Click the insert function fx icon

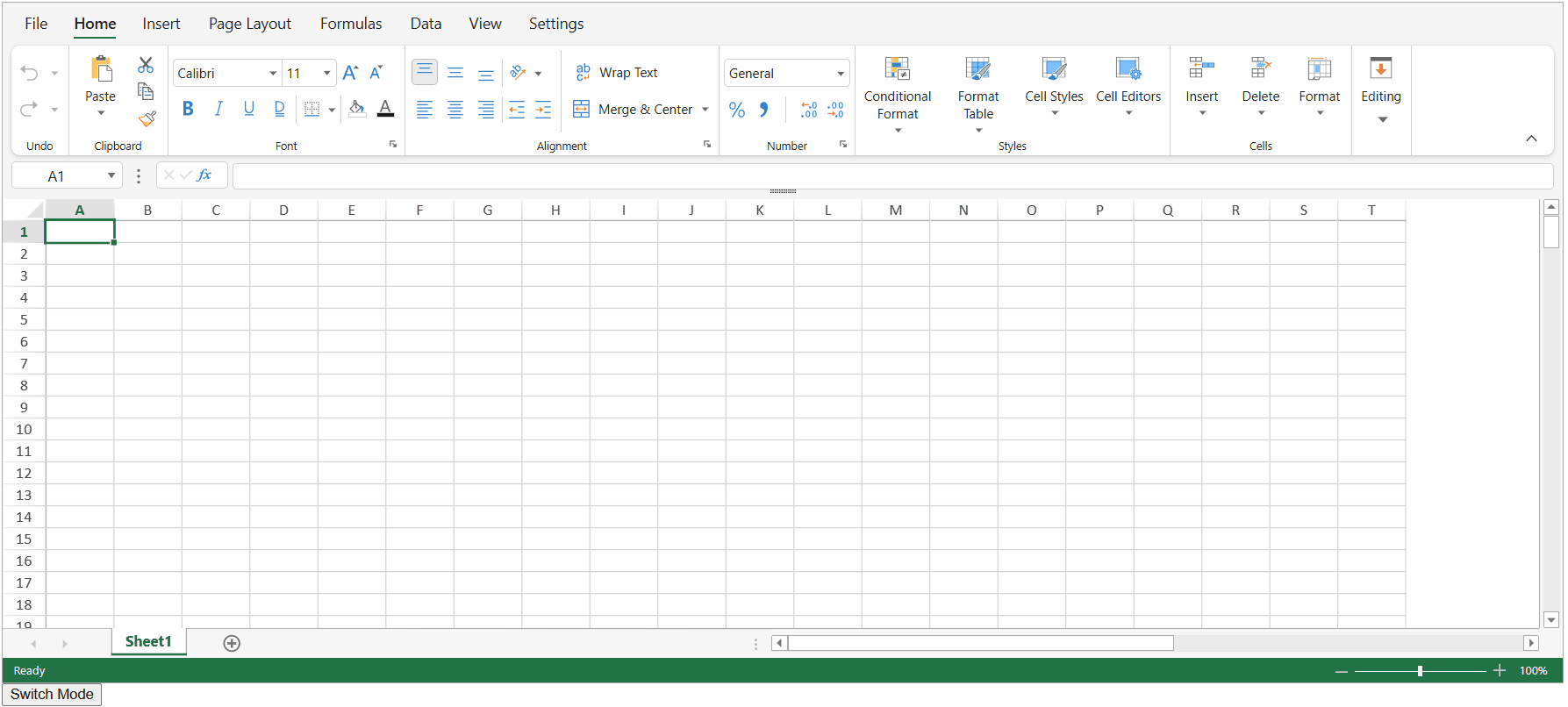tap(204, 175)
